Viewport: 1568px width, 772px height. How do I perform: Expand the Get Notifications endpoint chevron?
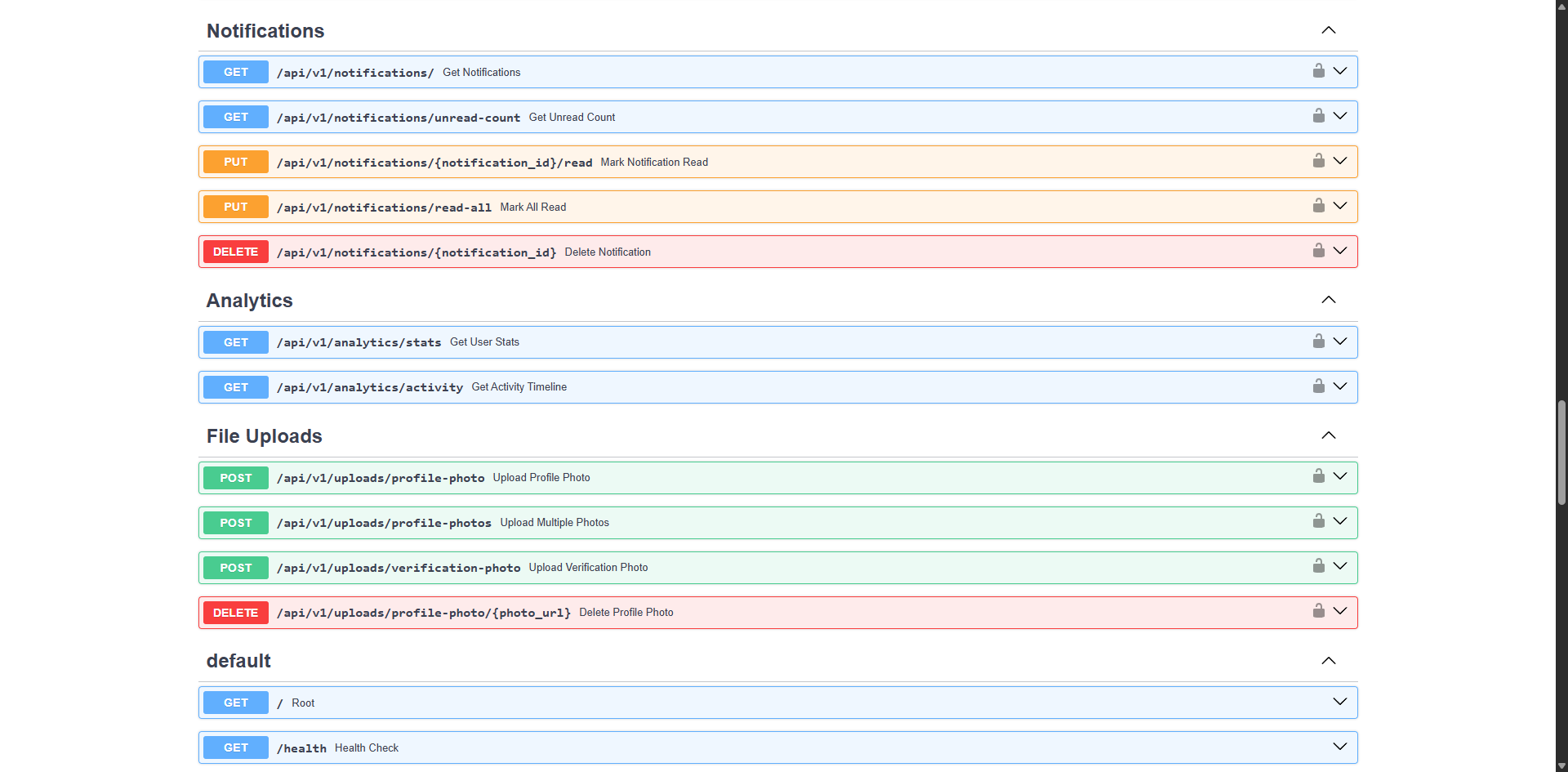(x=1340, y=71)
